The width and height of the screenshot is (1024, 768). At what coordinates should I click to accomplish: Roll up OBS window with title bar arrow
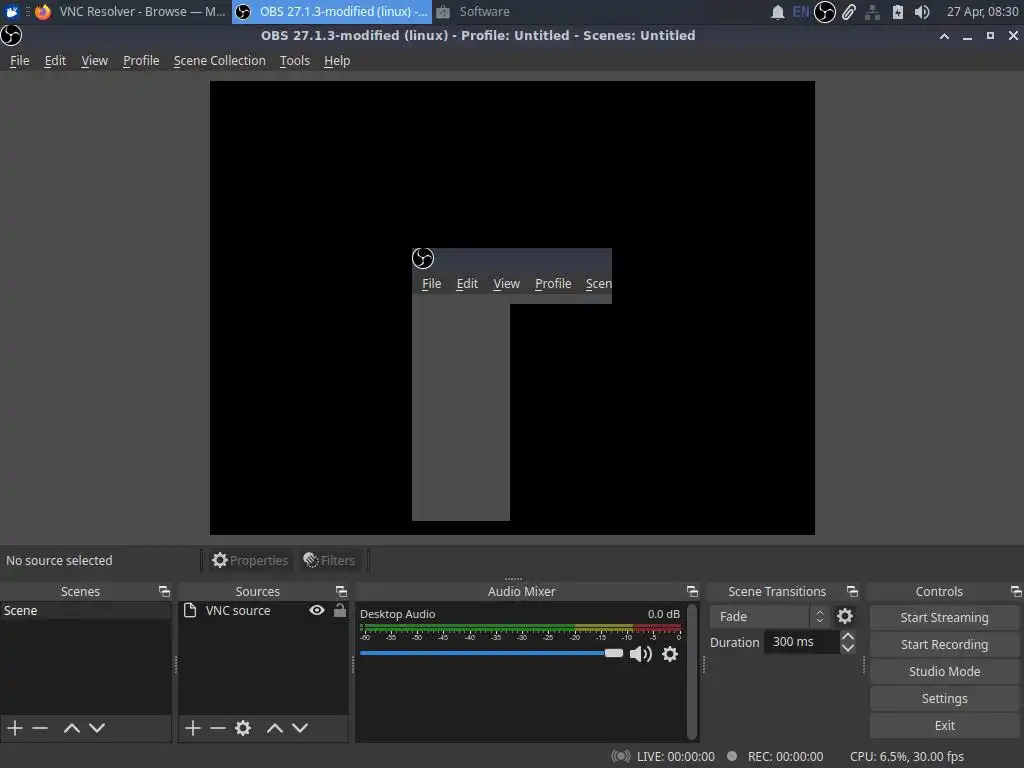[944, 36]
